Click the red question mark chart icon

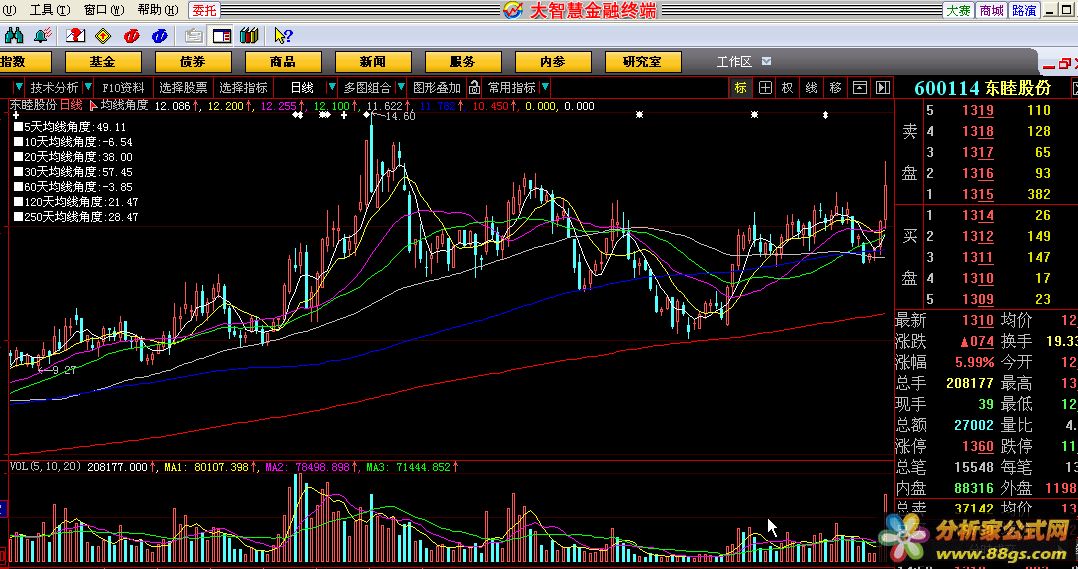[76, 35]
